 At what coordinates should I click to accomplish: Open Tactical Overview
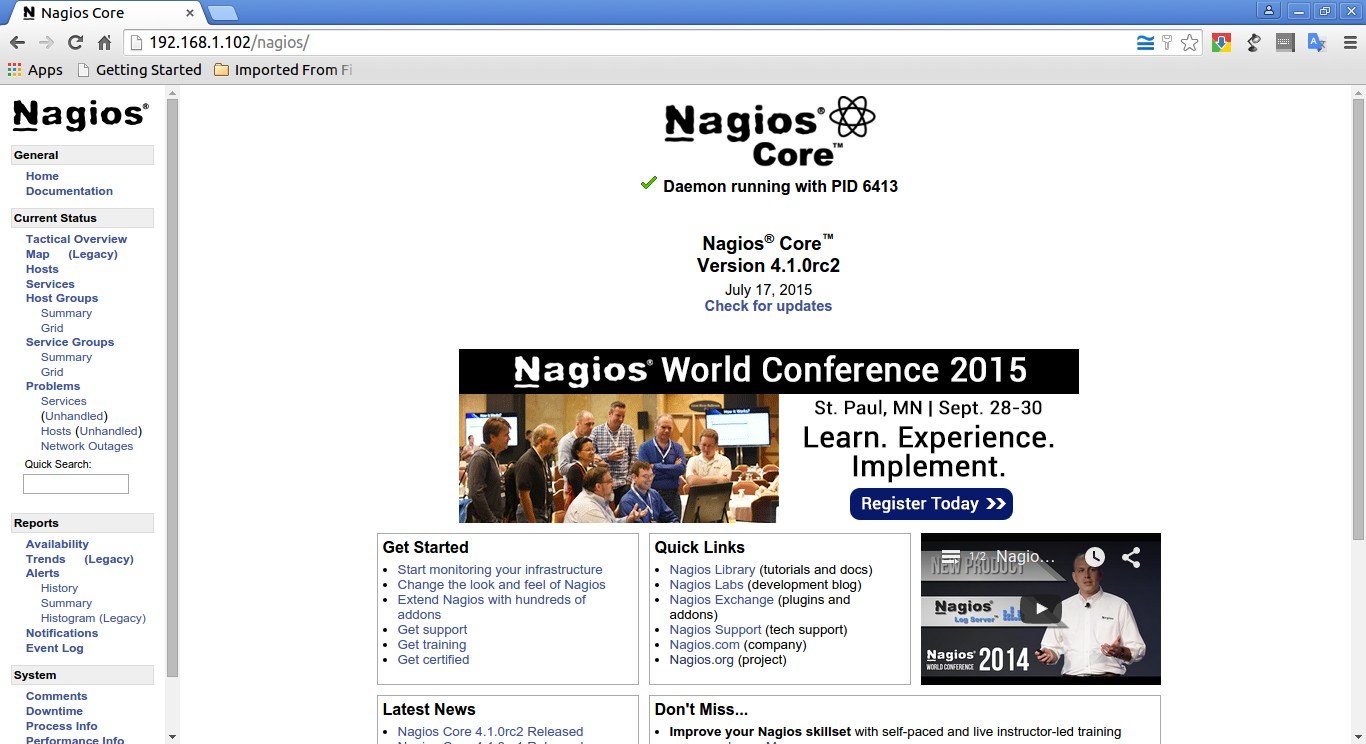click(76, 239)
